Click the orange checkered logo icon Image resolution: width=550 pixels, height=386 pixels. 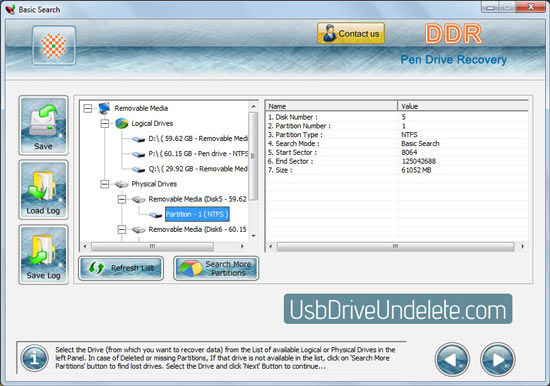[x=54, y=46]
